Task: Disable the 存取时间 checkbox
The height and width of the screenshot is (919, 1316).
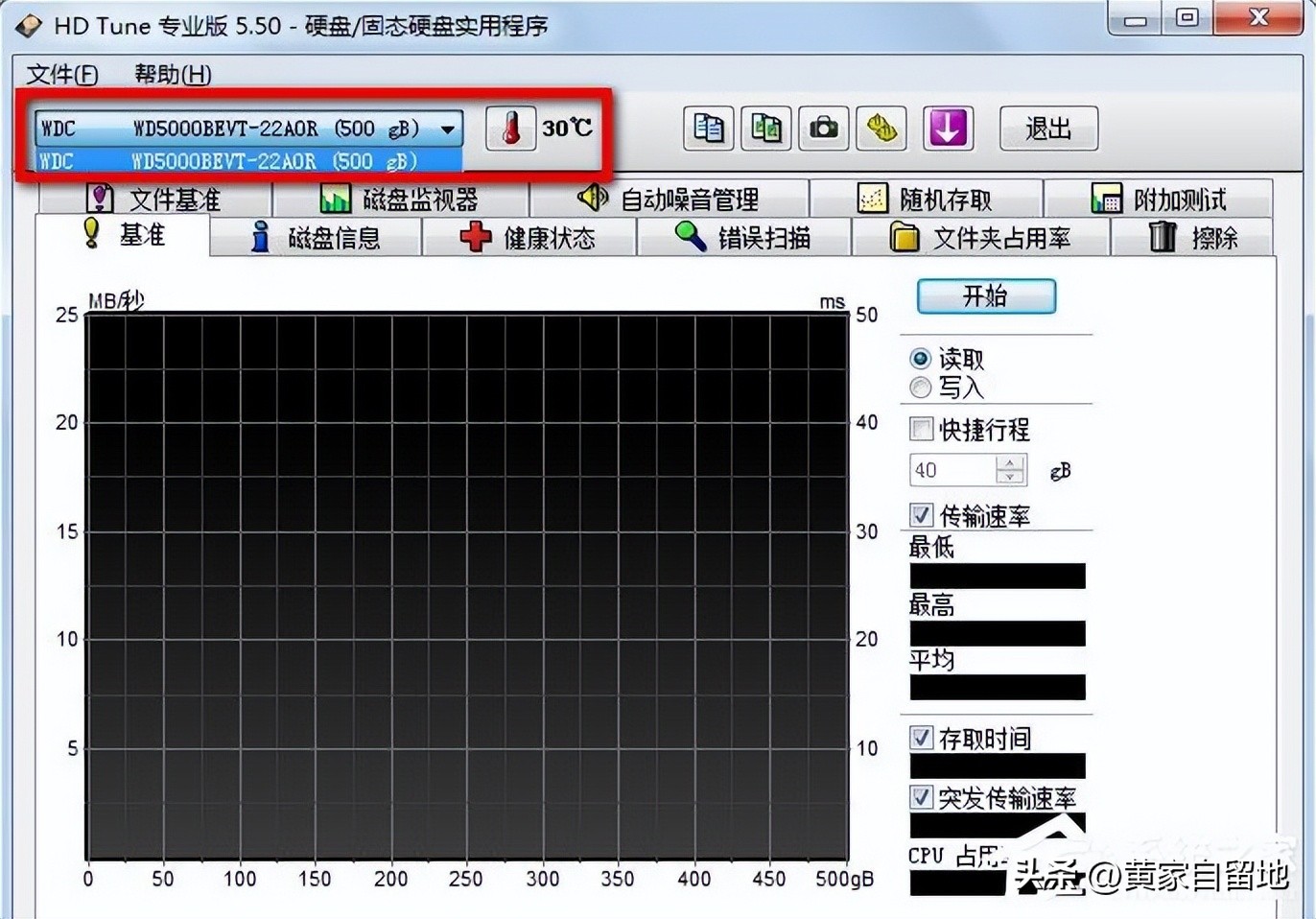Action: [x=922, y=739]
